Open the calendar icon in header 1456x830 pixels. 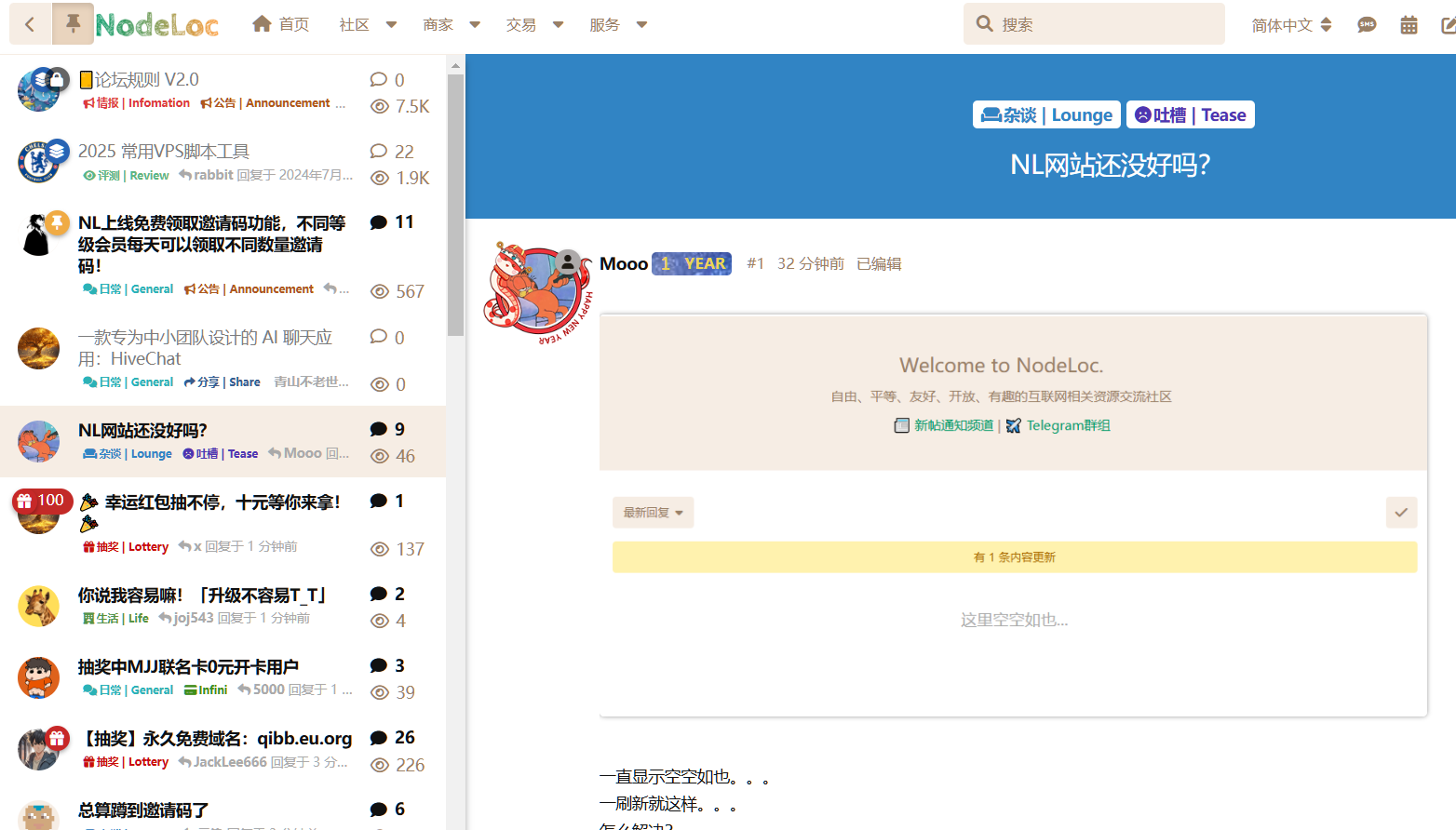tap(1409, 25)
